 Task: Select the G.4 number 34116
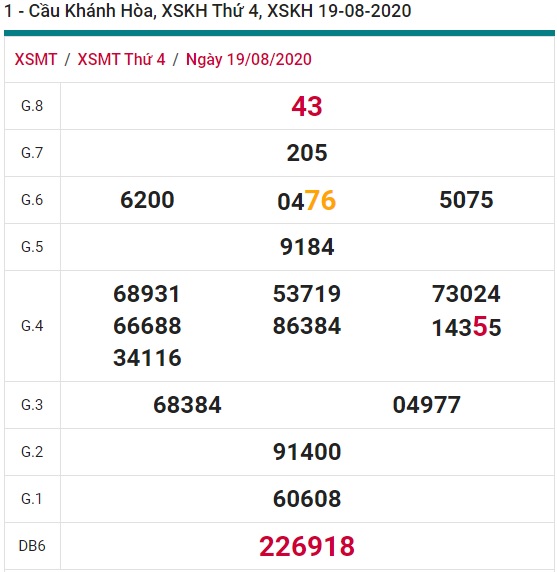147,358
